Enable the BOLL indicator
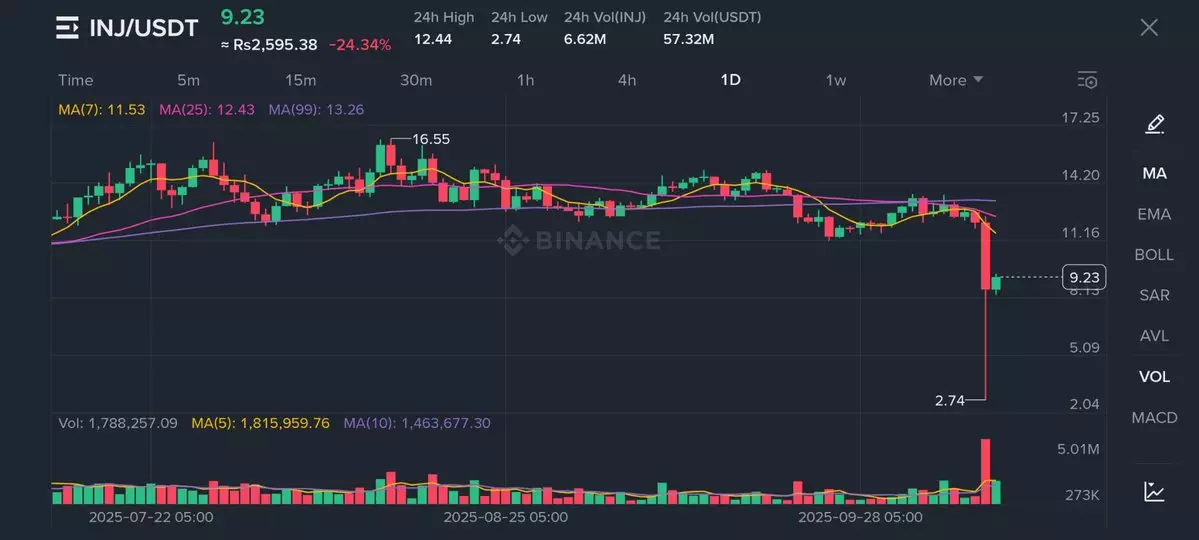 click(1154, 255)
